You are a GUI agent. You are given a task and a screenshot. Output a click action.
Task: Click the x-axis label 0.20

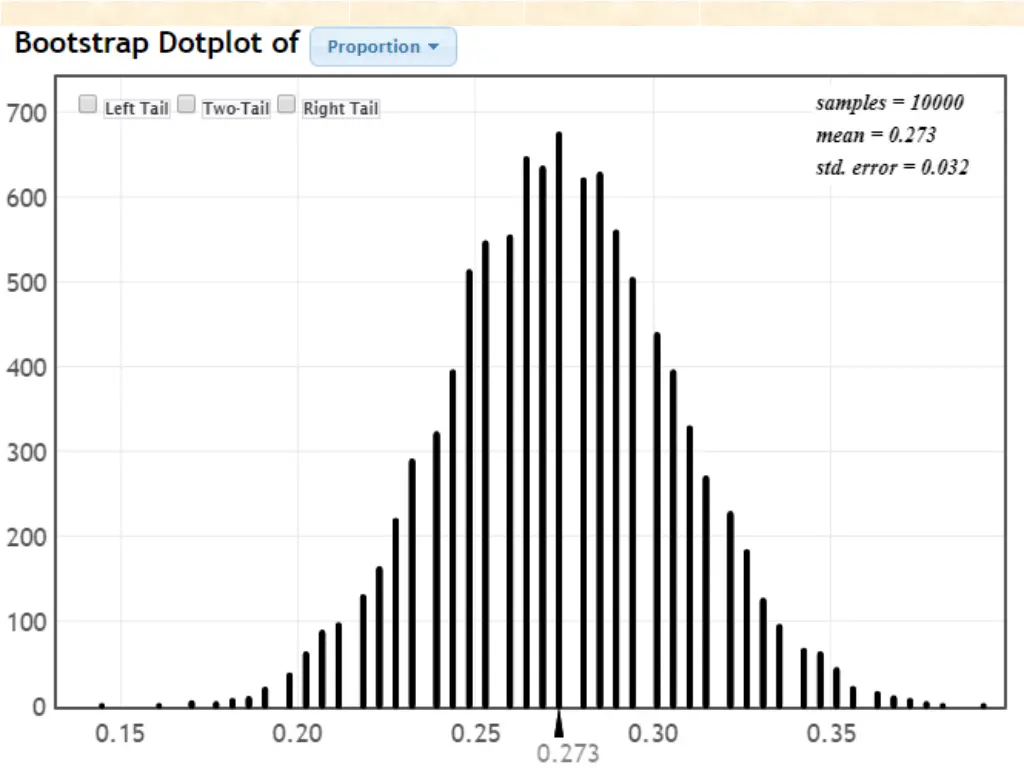tap(297, 733)
